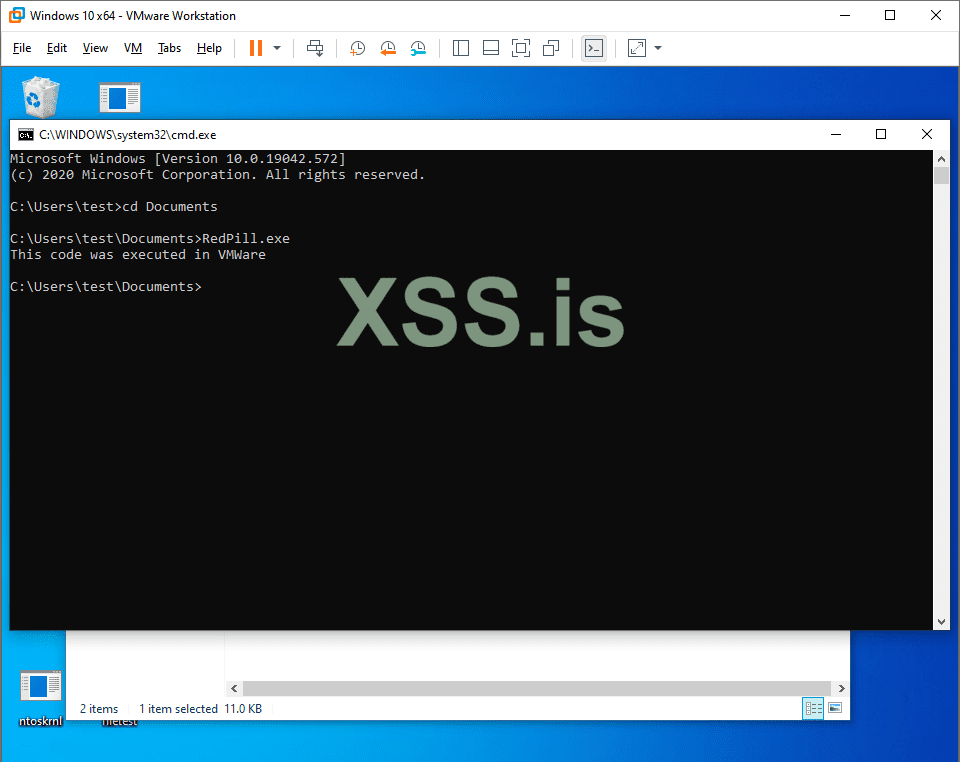The image size is (960, 762).
Task: Maximize the VMware Workstation window
Action: click(890, 15)
